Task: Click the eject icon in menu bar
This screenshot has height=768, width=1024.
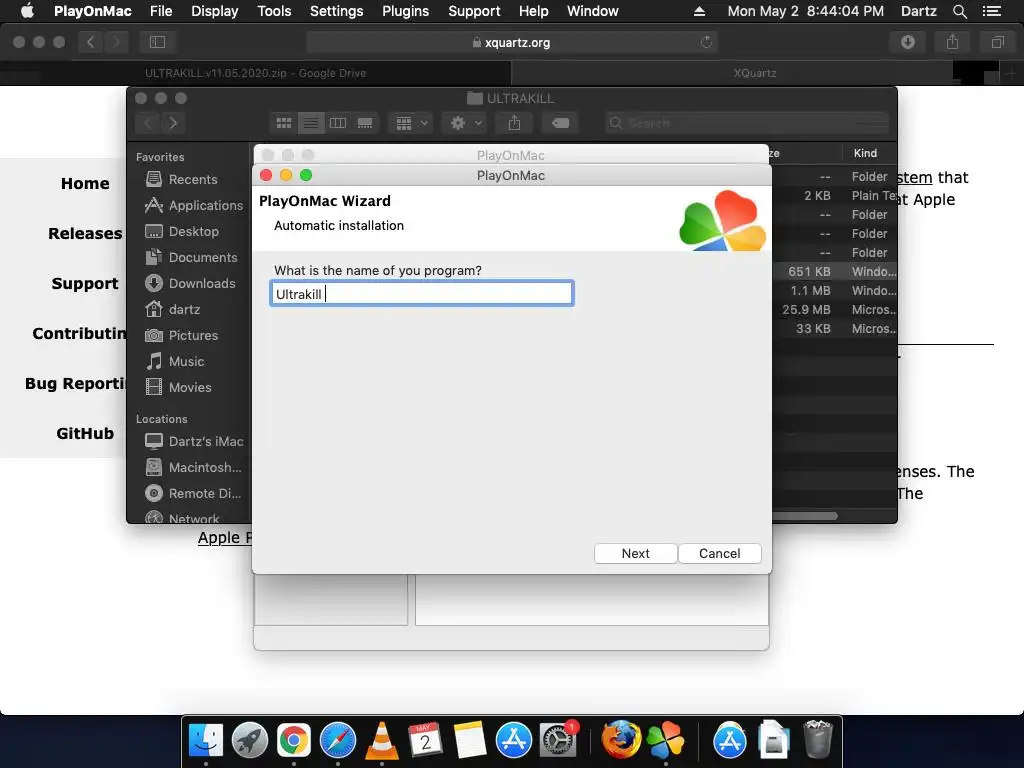Action: click(699, 11)
